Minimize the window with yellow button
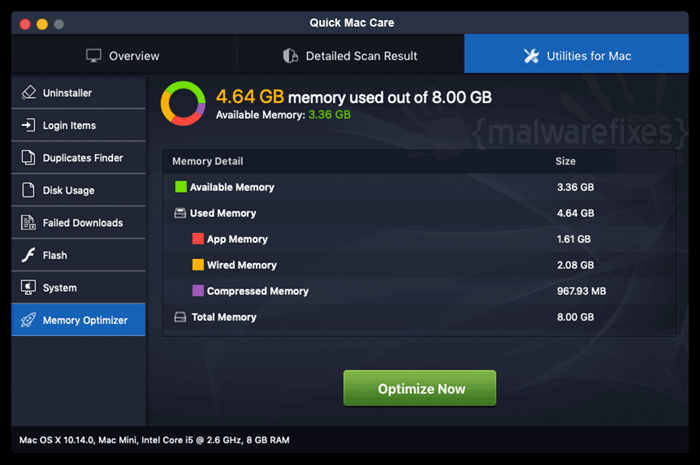 (x=42, y=24)
